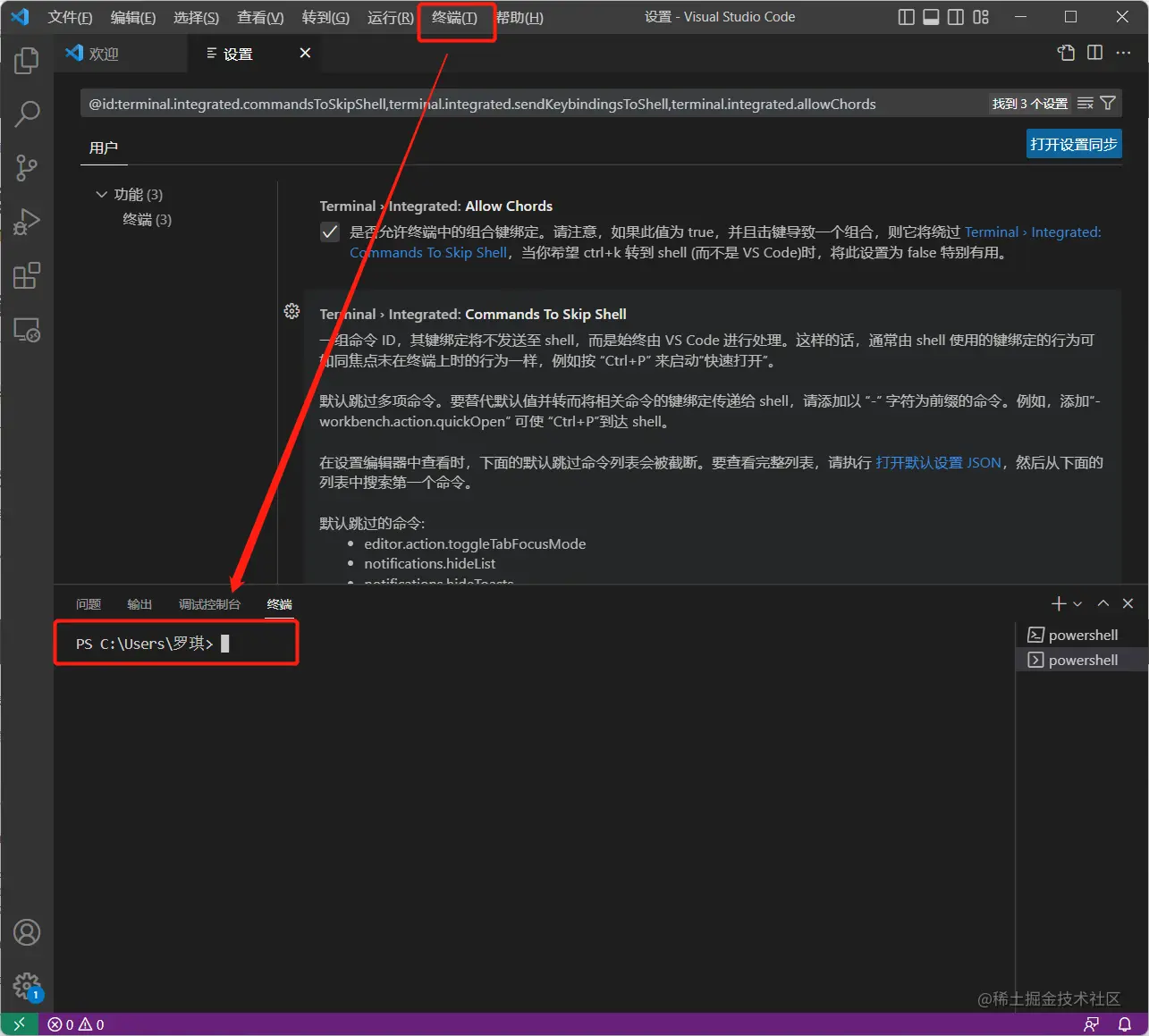Maximize the panel with up chevron
1149x1036 pixels.
tap(1103, 603)
